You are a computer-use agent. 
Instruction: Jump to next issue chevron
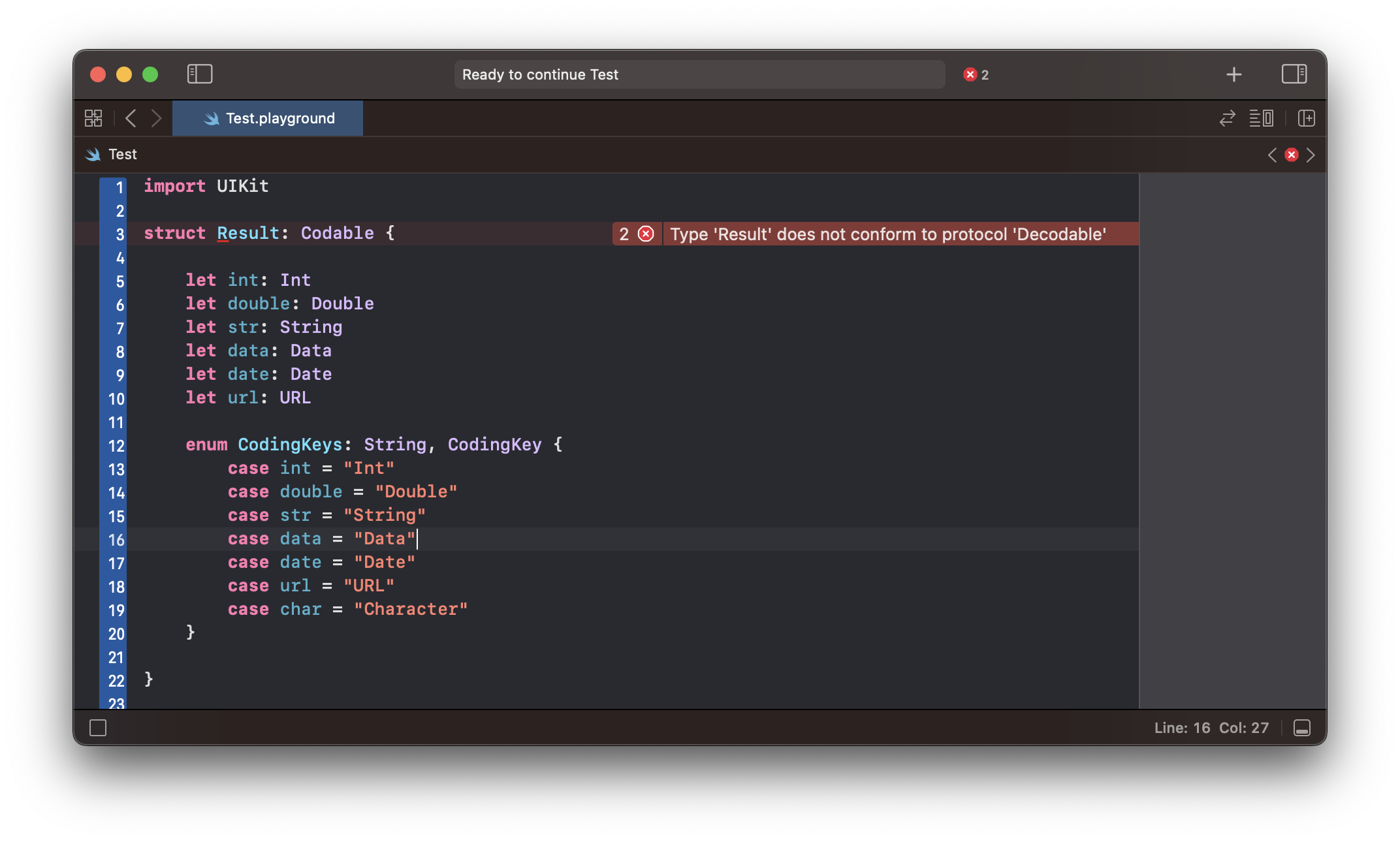(x=1311, y=155)
